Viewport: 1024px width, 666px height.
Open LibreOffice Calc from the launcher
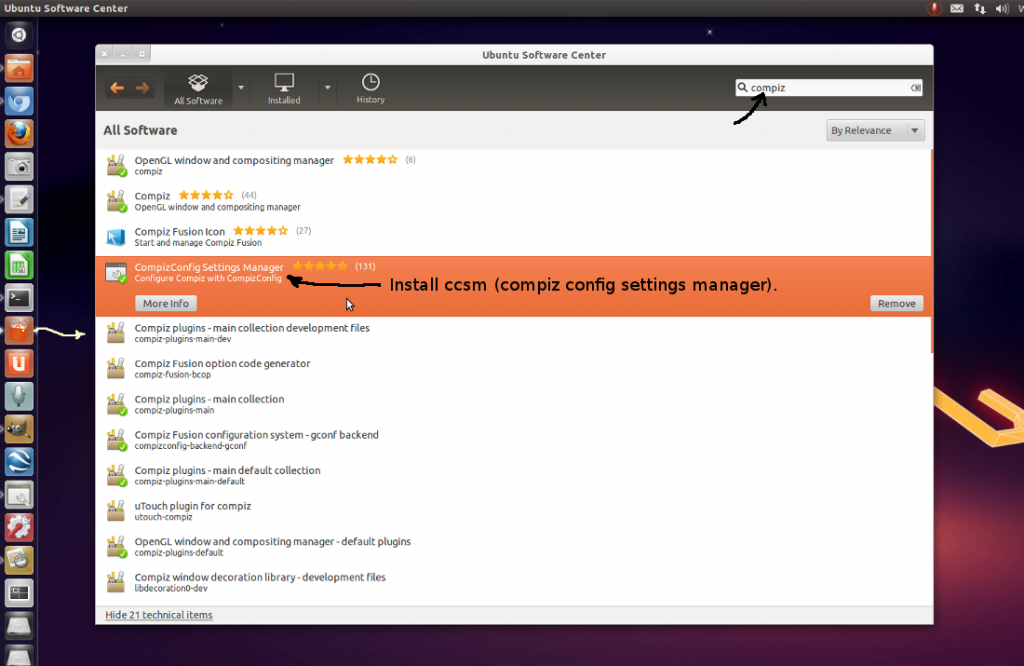[x=19, y=265]
